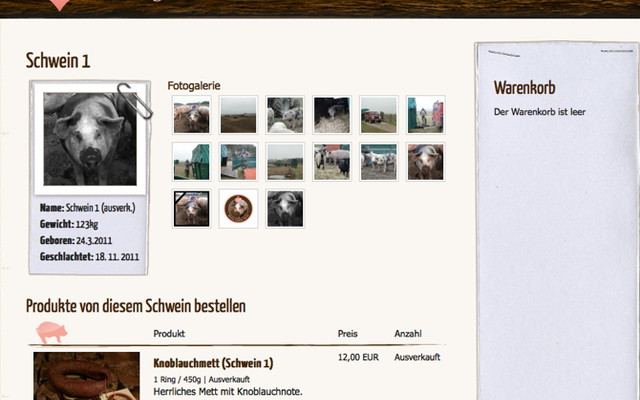Click the Produkt column header
The height and width of the screenshot is (400, 640).
click(169, 333)
